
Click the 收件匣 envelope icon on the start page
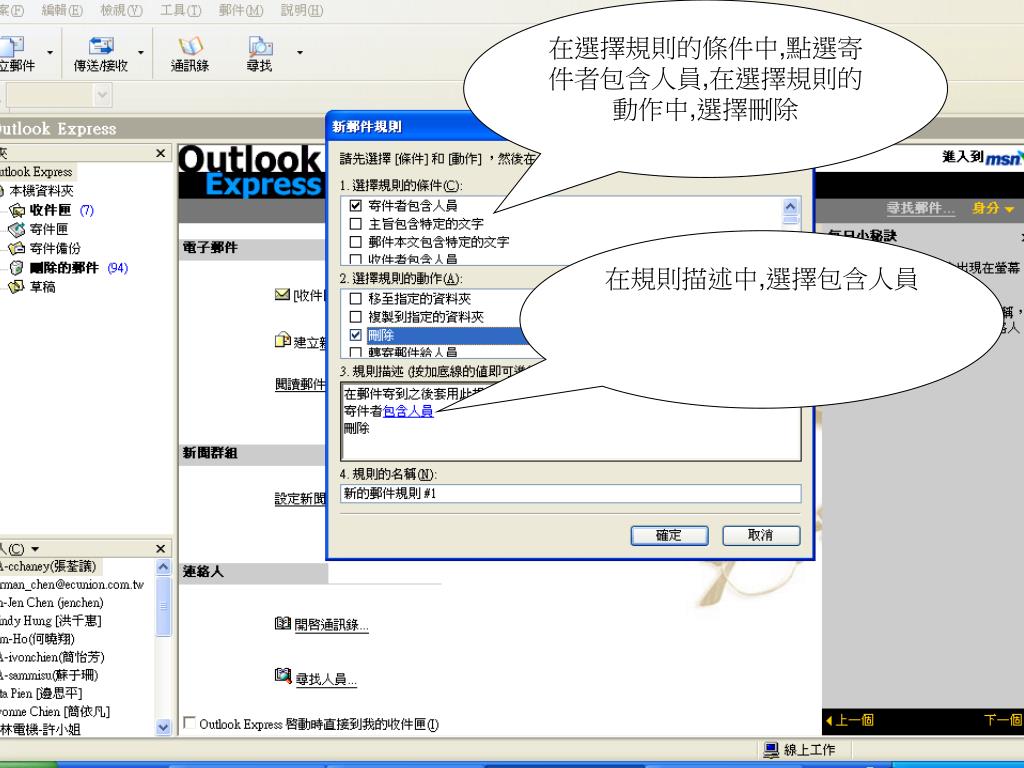point(283,295)
